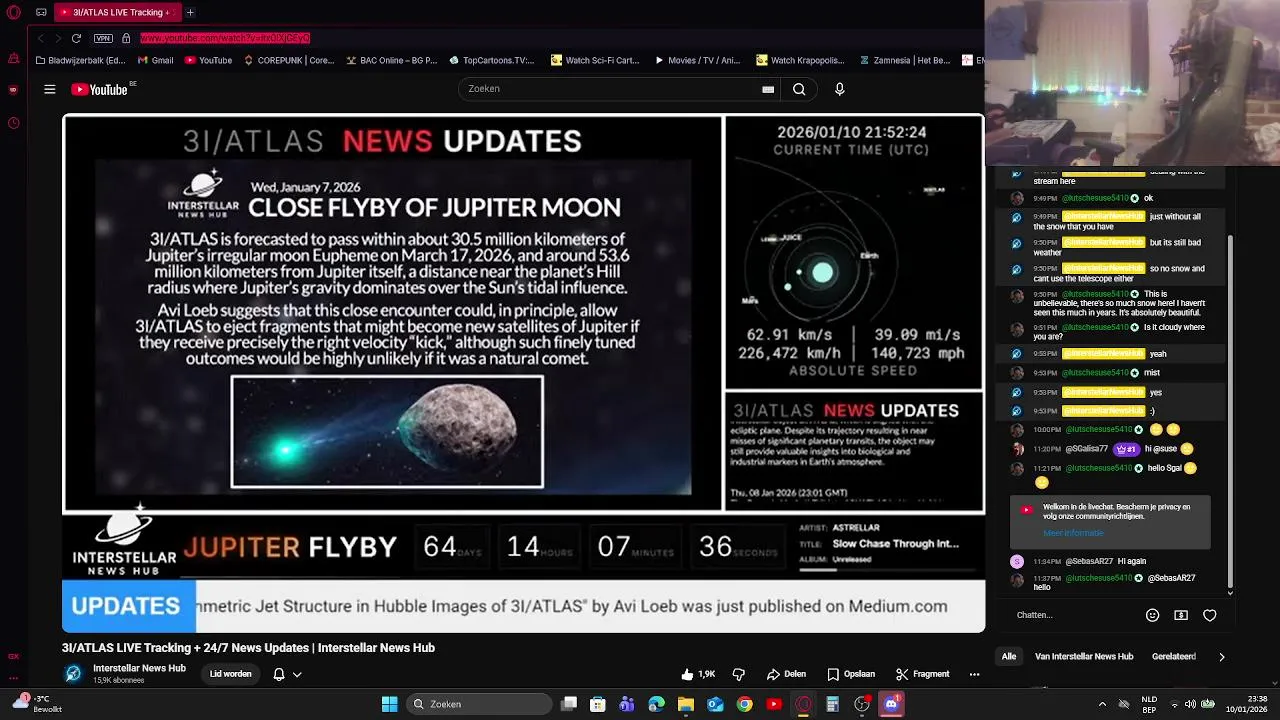Open the Movies / TV / Ani bookmark

[697, 60]
